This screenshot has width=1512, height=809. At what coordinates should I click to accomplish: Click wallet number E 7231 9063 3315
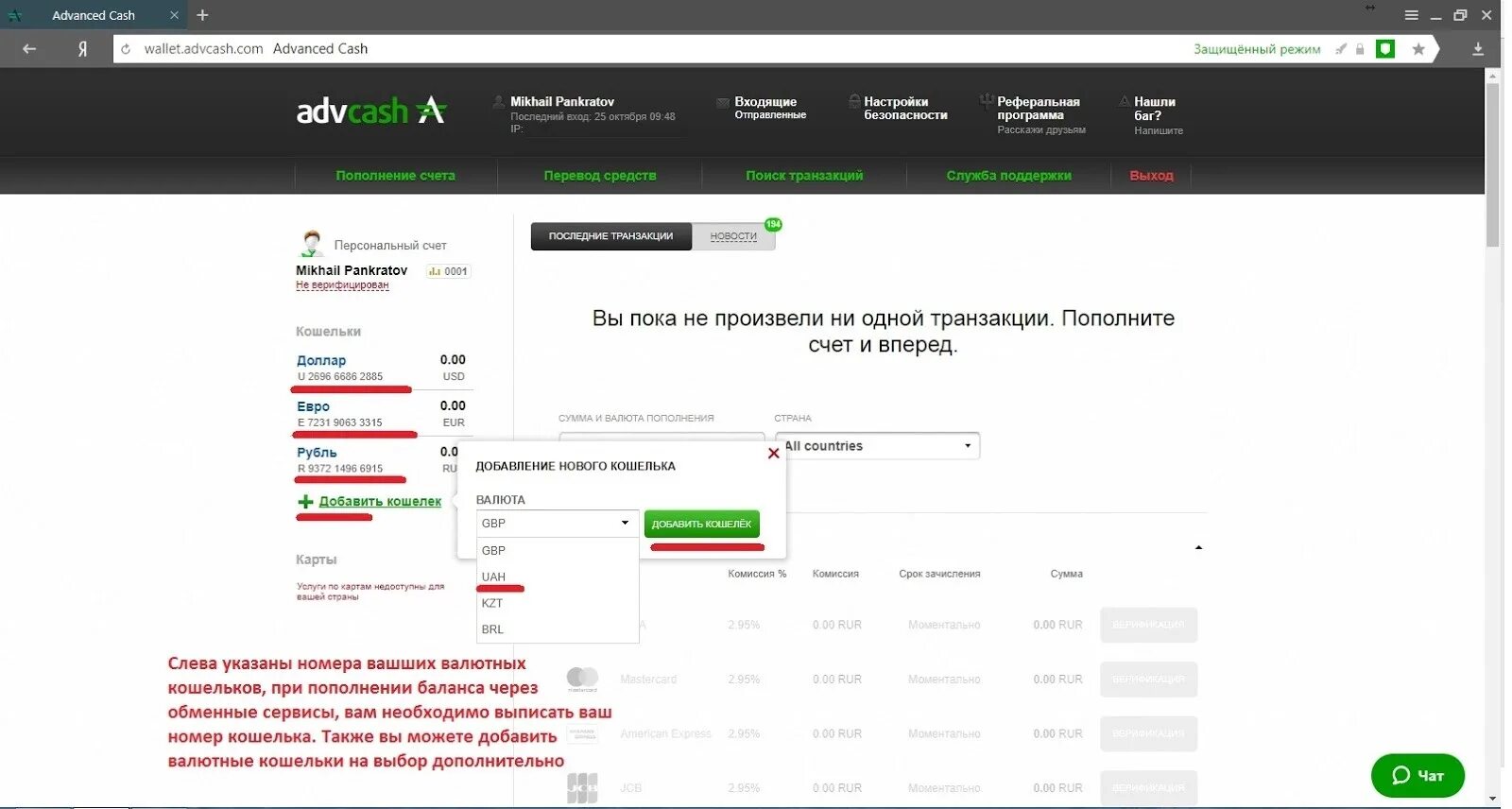pyautogui.click(x=340, y=422)
